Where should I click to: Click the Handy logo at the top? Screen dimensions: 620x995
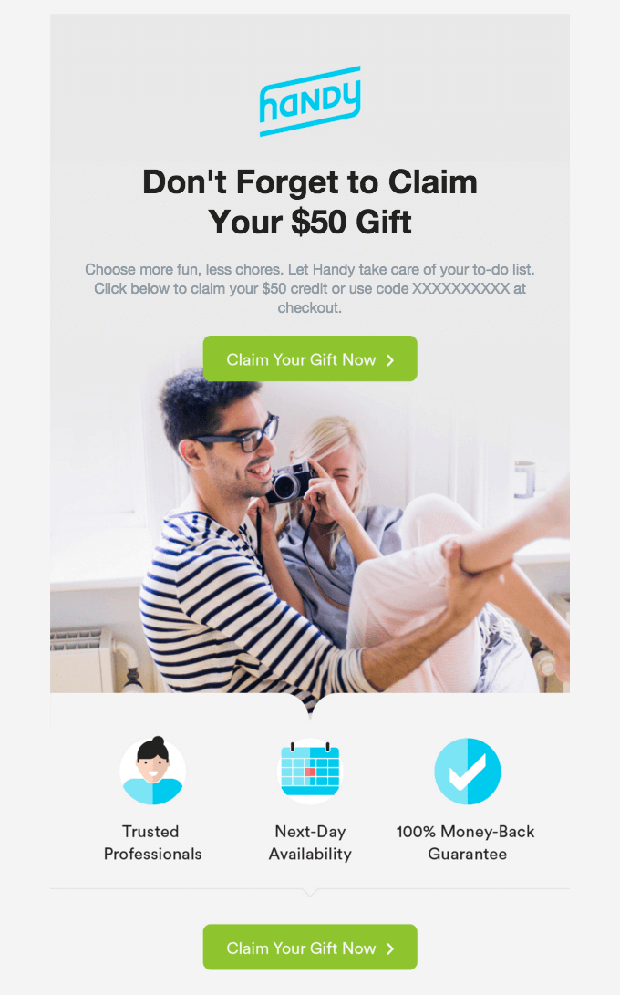tap(310, 101)
